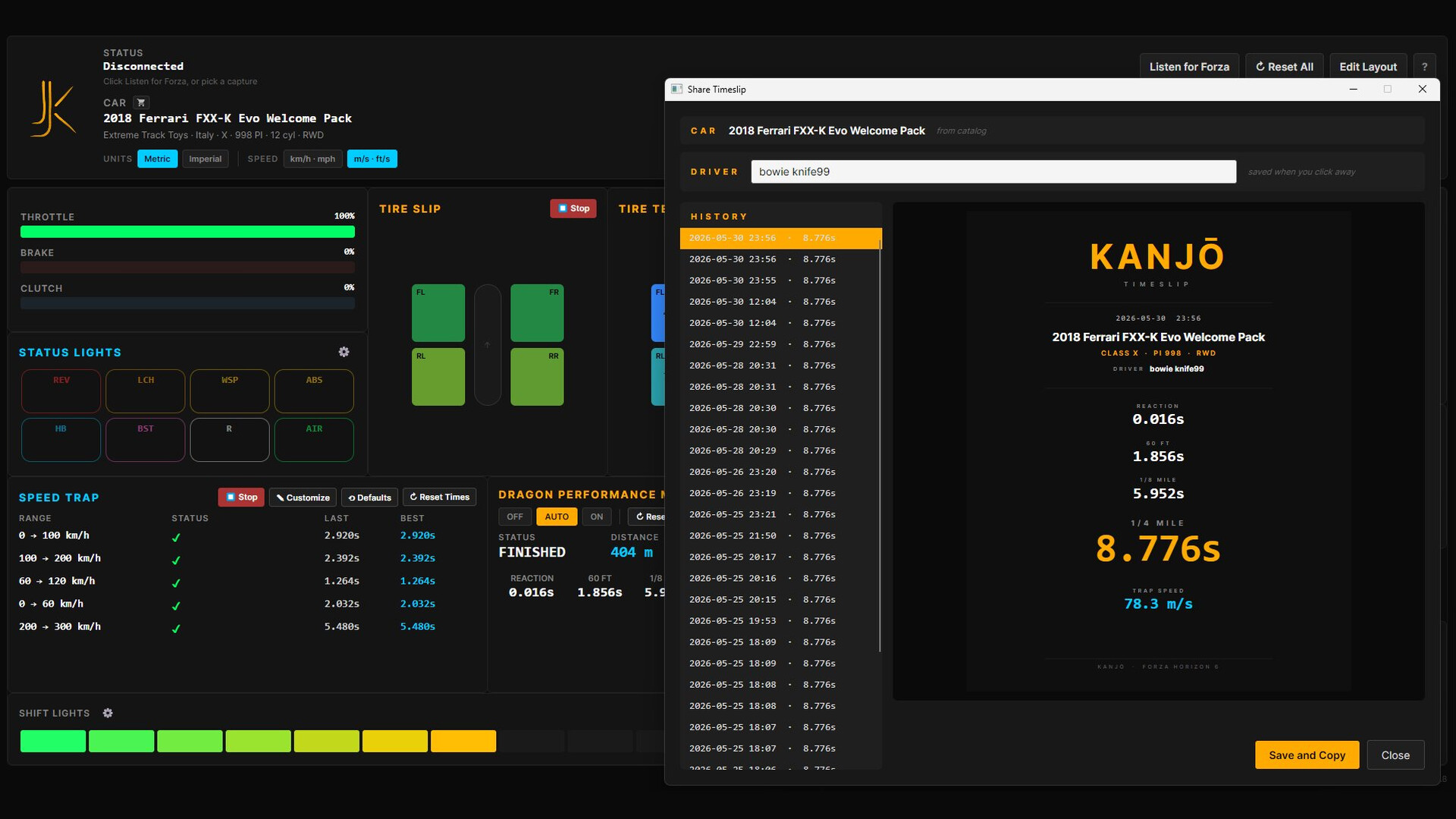
Task: Select history entry 2026-05-29 22:59
Action: [780, 344]
